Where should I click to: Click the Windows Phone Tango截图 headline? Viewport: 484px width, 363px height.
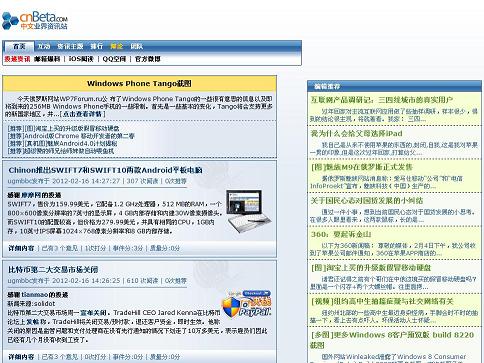pos(139,83)
